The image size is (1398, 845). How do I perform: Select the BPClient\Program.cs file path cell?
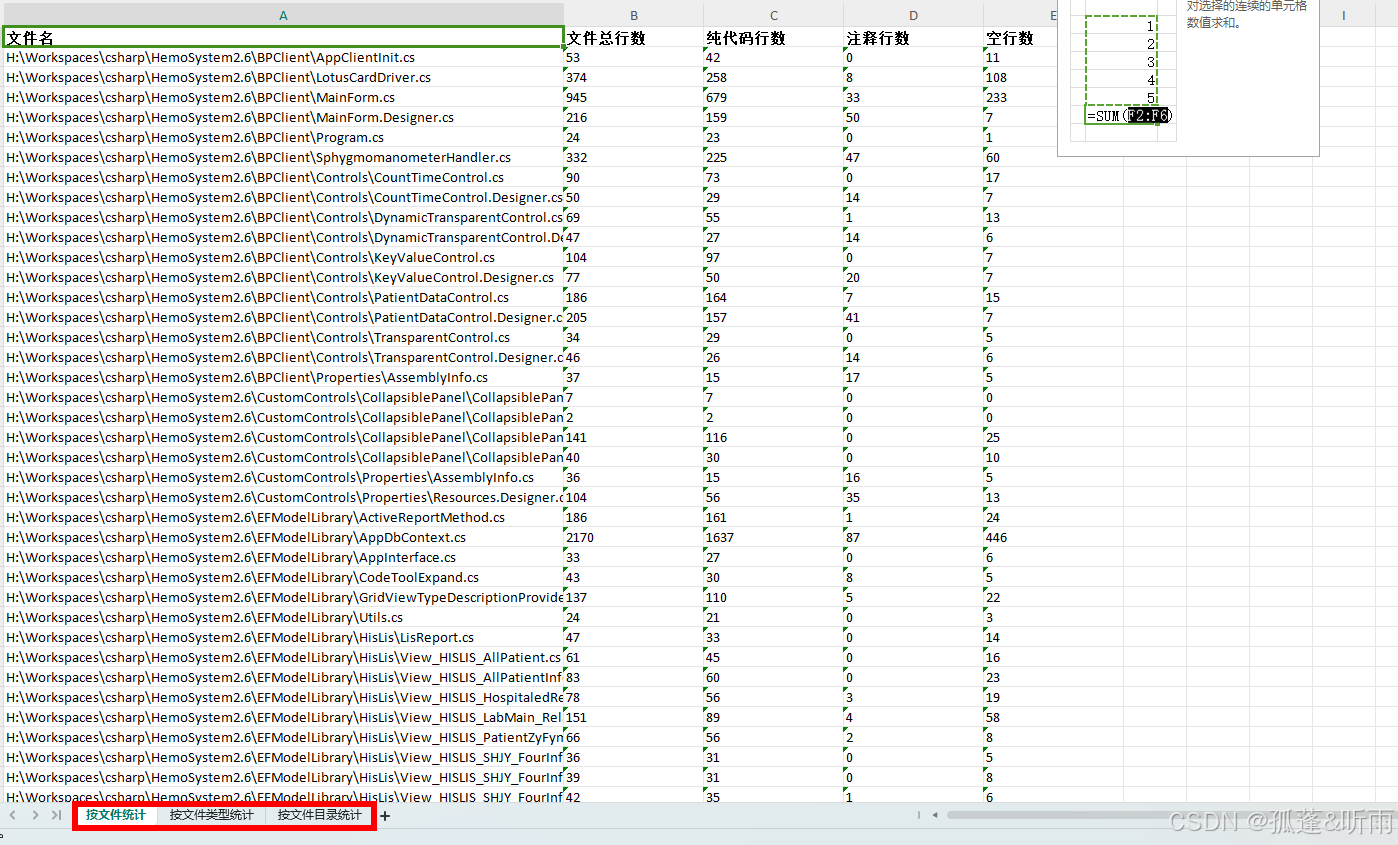click(284, 138)
